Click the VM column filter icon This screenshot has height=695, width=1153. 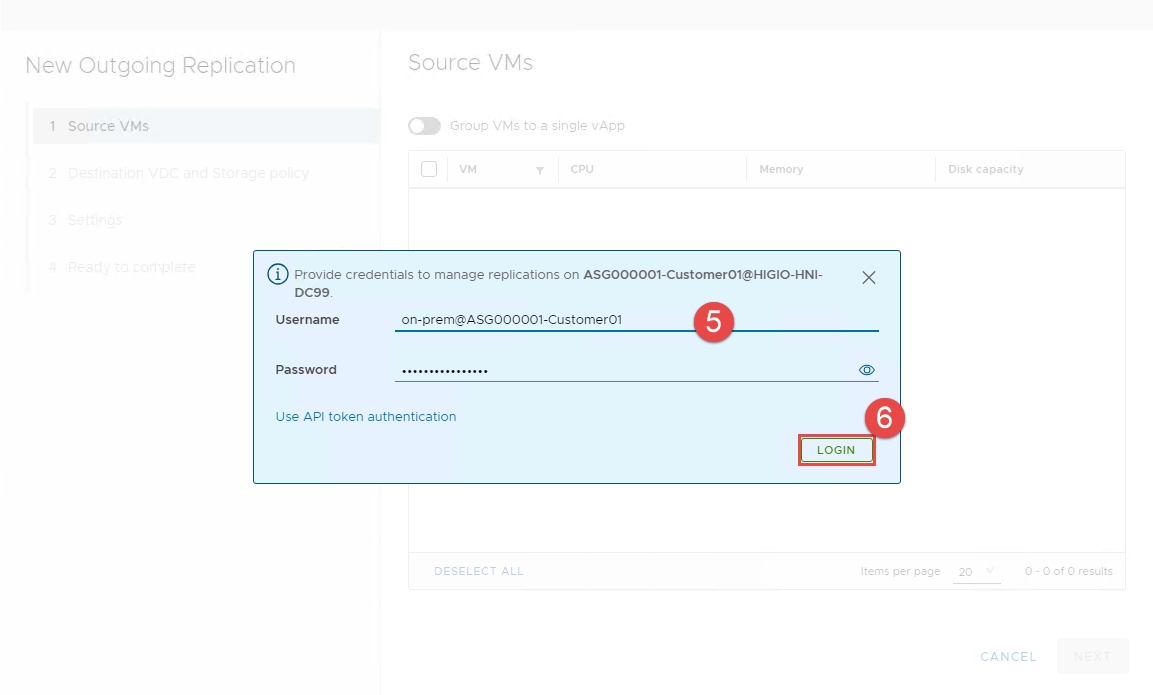[540, 171]
